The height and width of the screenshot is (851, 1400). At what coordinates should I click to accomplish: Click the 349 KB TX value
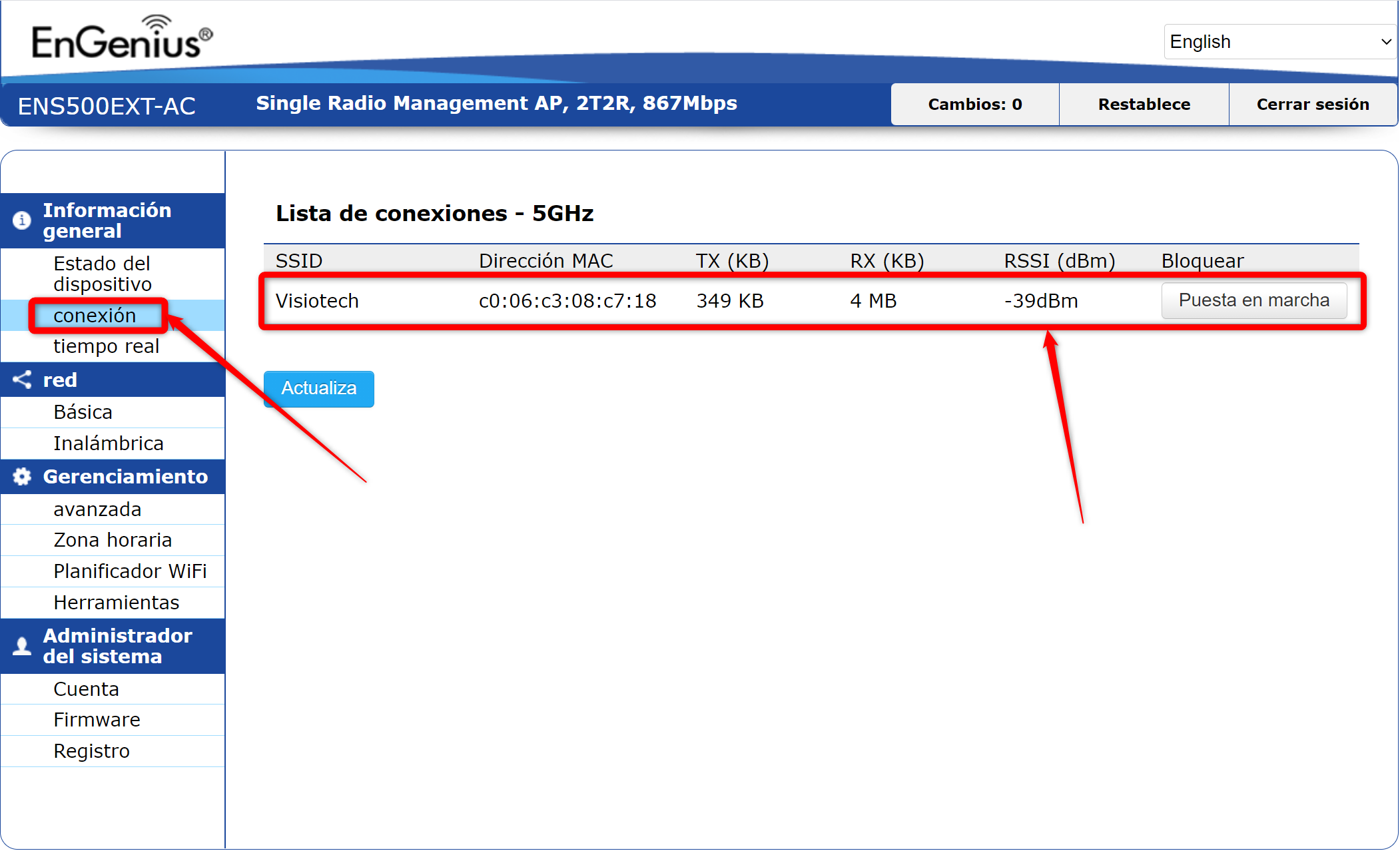730,301
